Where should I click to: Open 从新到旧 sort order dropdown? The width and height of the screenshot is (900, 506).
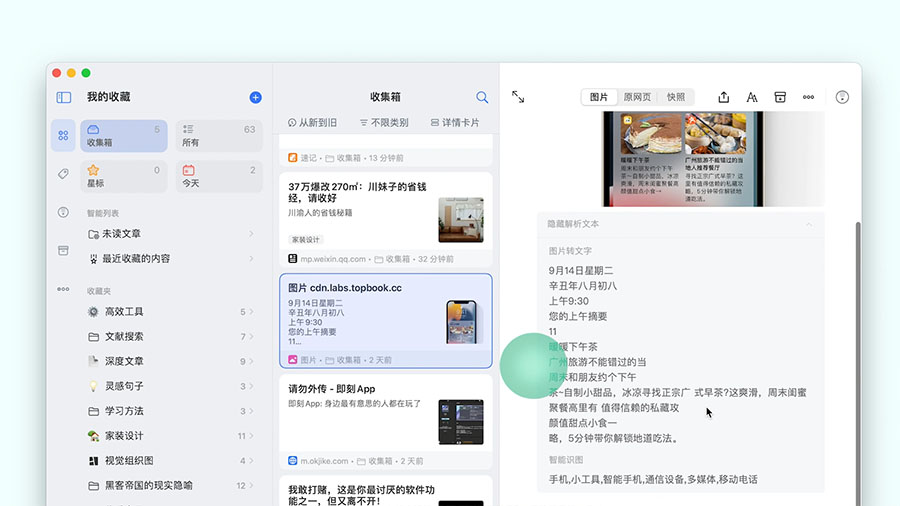coord(312,123)
